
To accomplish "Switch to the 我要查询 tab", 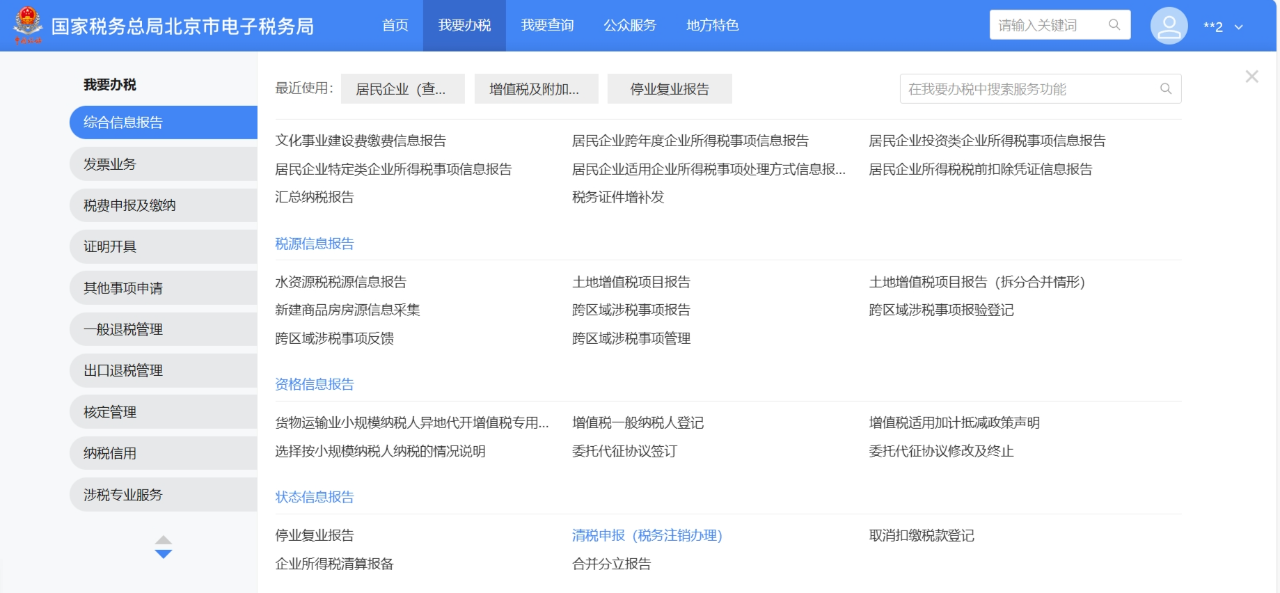I will pos(546,25).
